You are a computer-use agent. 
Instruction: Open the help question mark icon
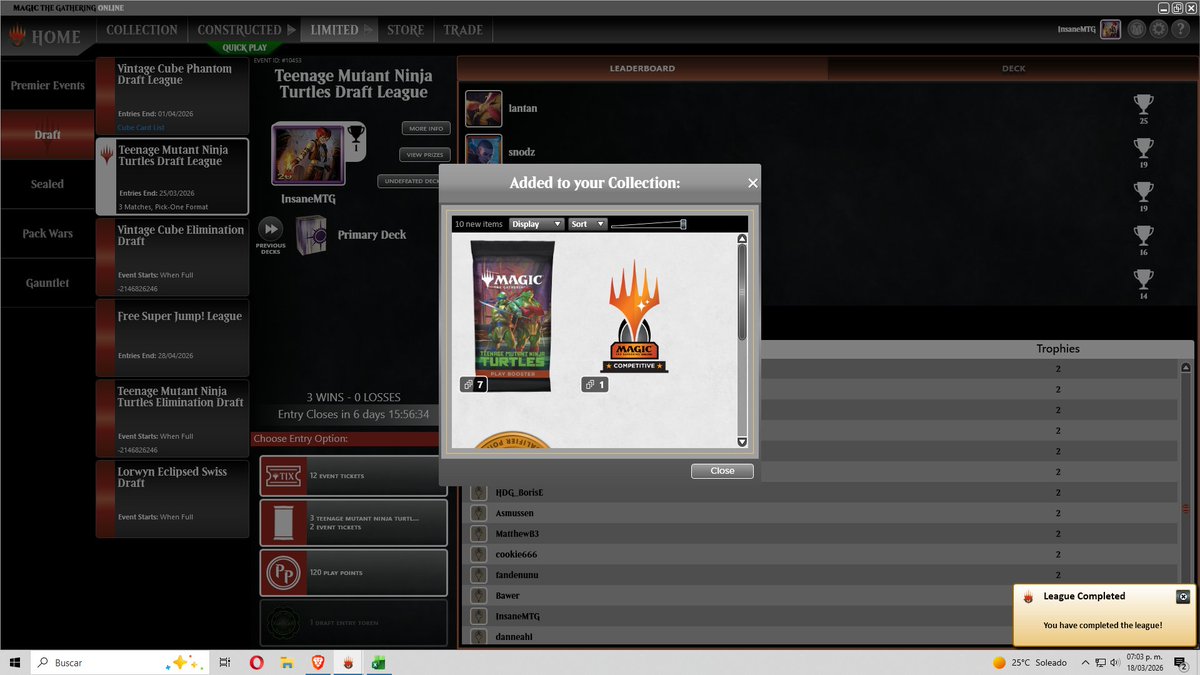tap(1180, 29)
